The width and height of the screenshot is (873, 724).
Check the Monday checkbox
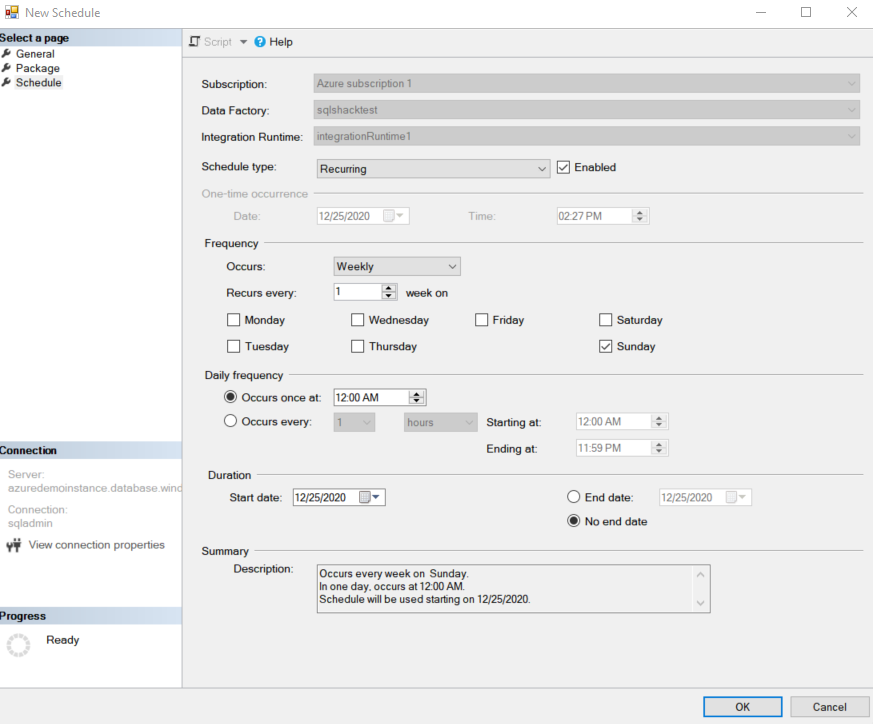pyautogui.click(x=234, y=320)
